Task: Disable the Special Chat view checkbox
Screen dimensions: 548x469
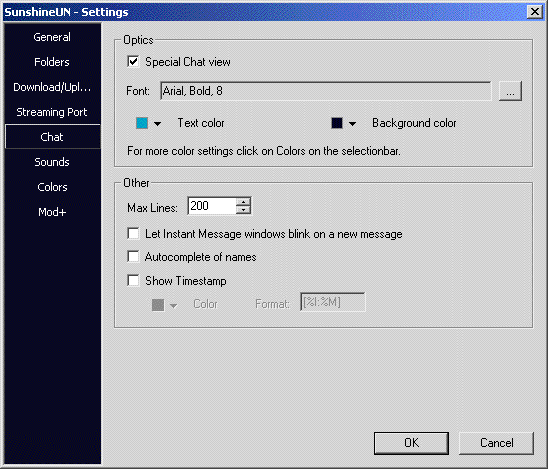Action: pyautogui.click(x=133, y=62)
